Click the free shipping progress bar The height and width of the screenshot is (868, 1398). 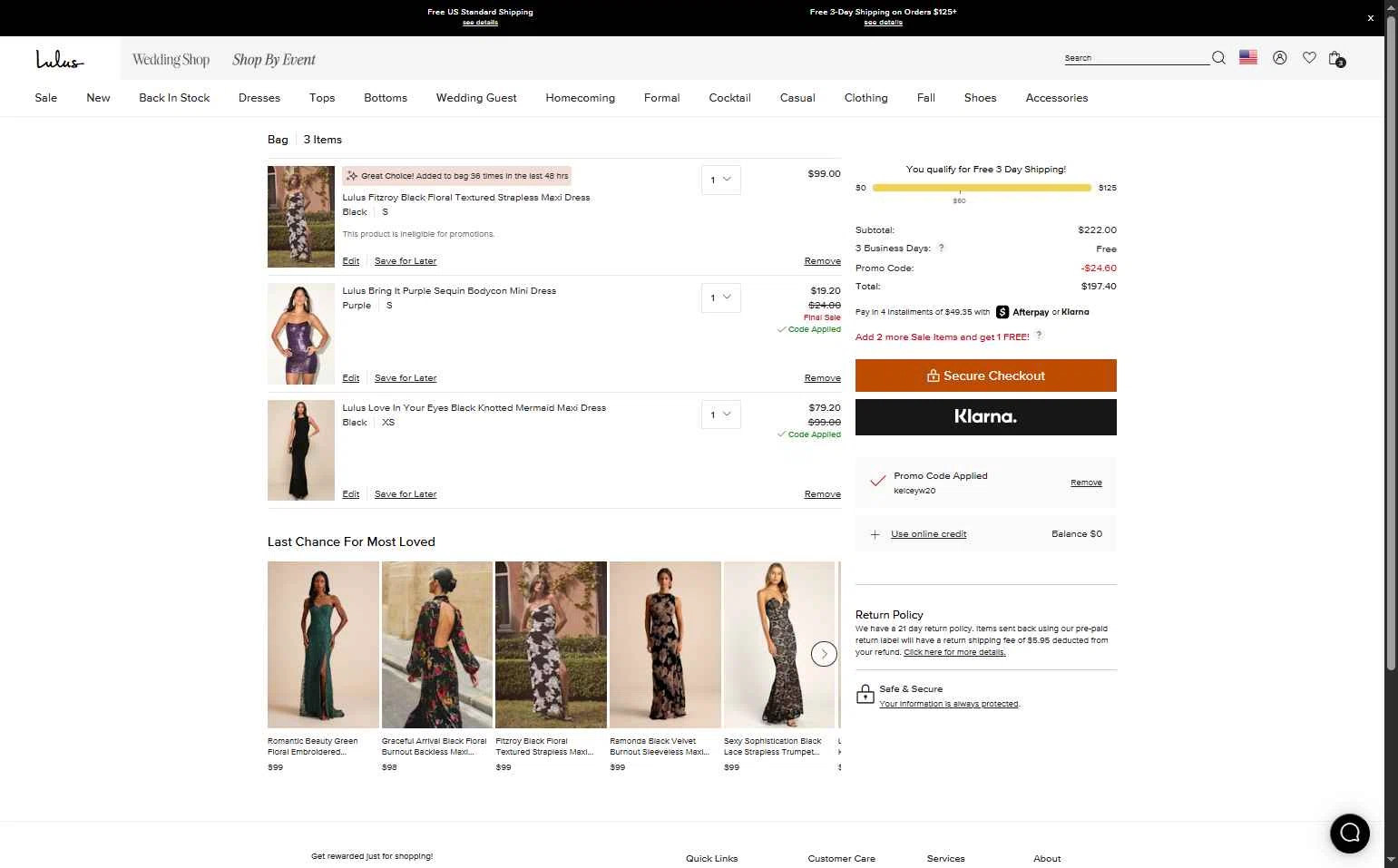click(x=982, y=188)
